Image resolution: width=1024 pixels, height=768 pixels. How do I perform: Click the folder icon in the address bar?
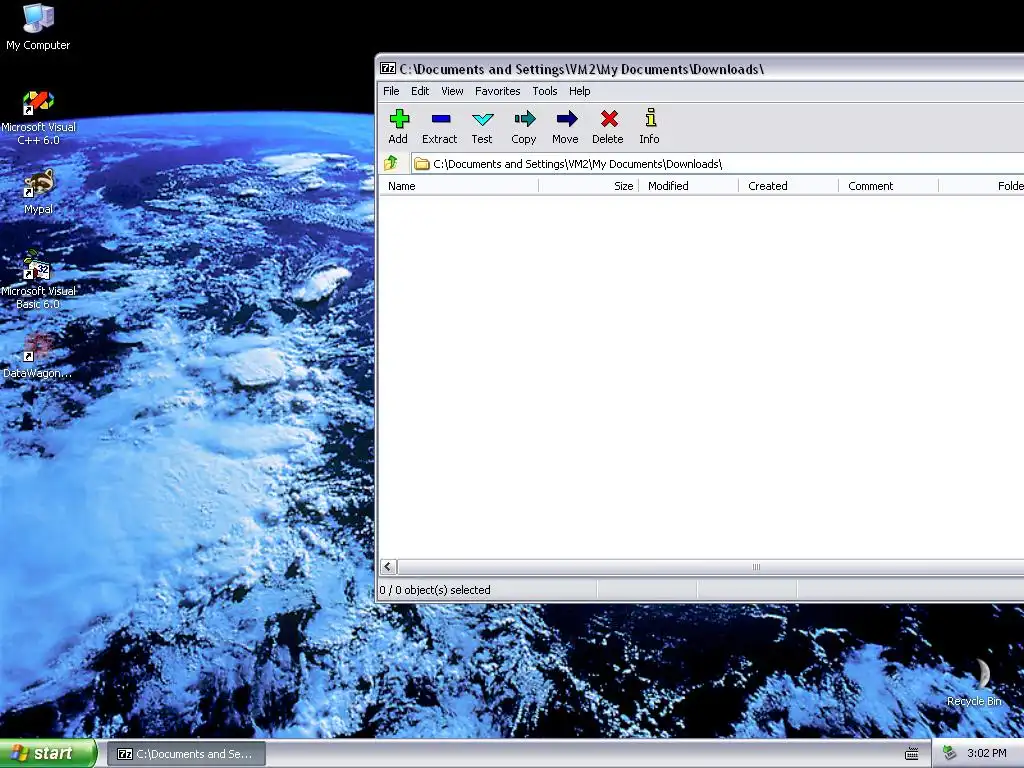(422, 164)
